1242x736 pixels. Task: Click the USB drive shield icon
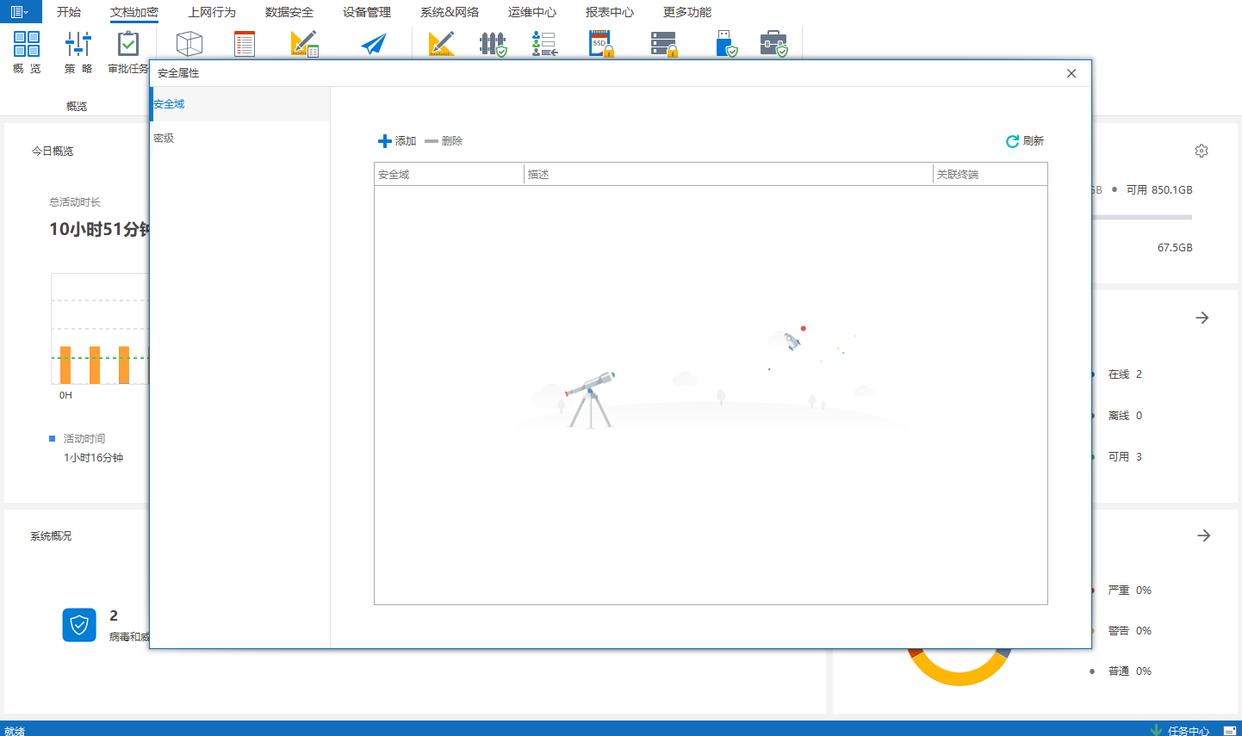pyautogui.click(x=726, y=43)
